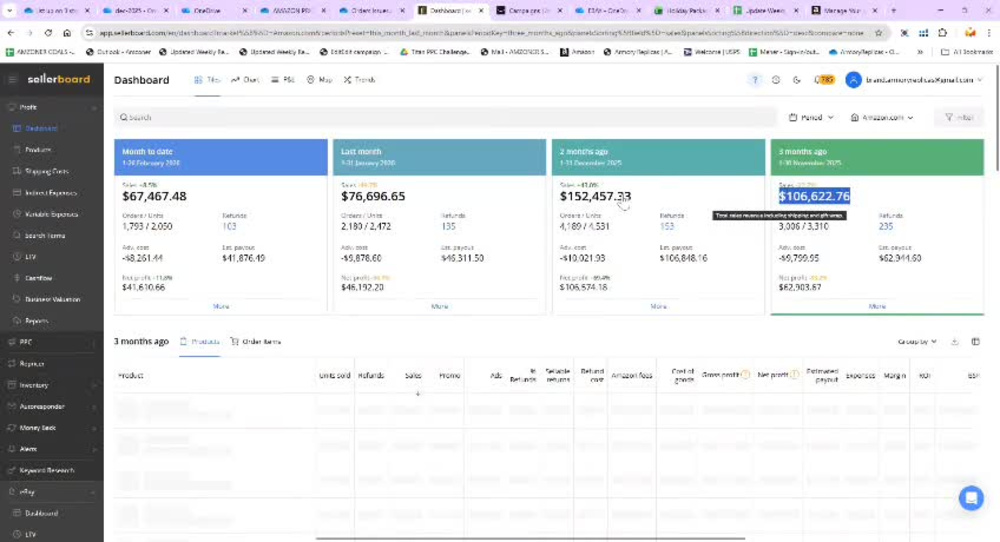Image resolution: width=1000 pixels, height=542 pixels.
Task: Expand the Inventory sidebar section
Action: coord(94,385)
